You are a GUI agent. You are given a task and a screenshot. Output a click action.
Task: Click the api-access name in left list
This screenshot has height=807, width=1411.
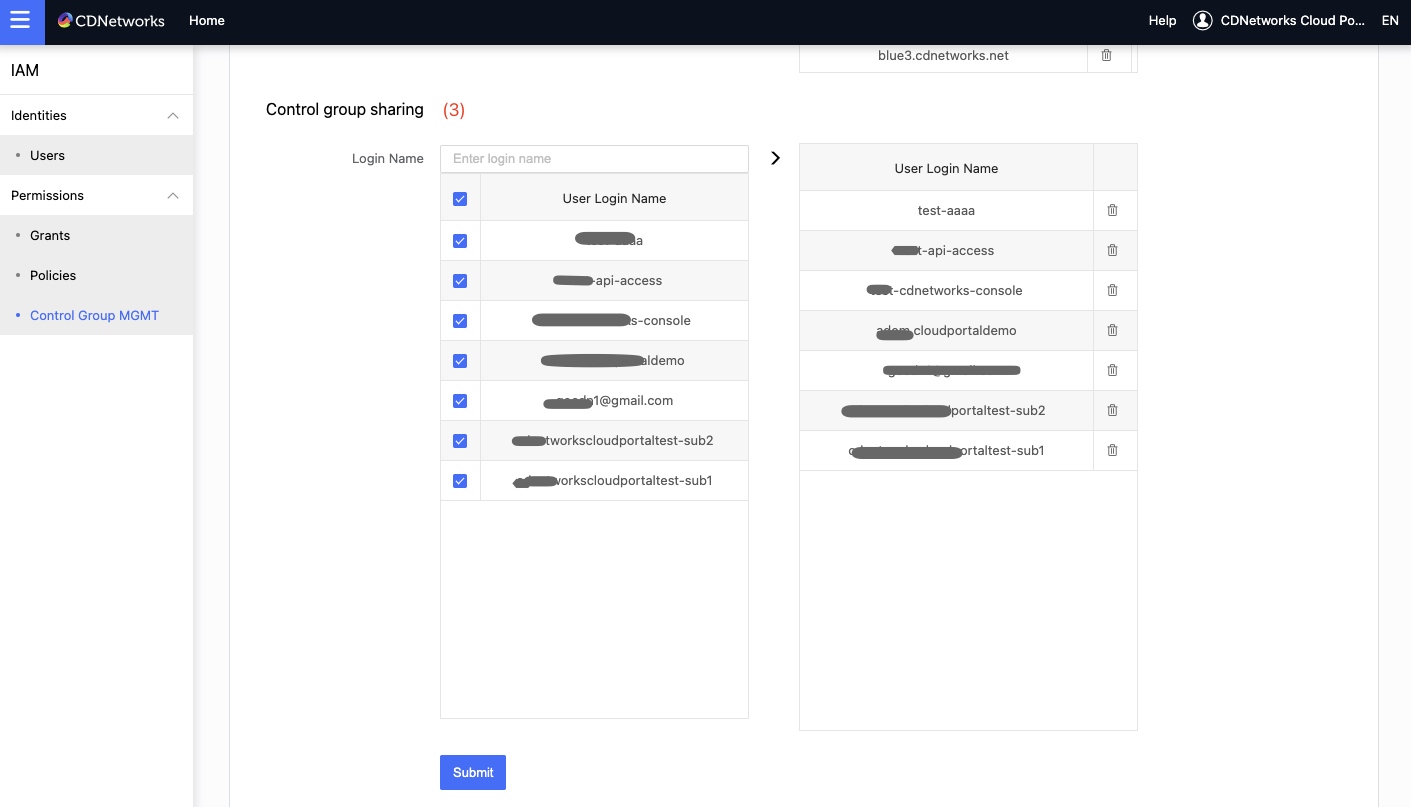[608, 281]
